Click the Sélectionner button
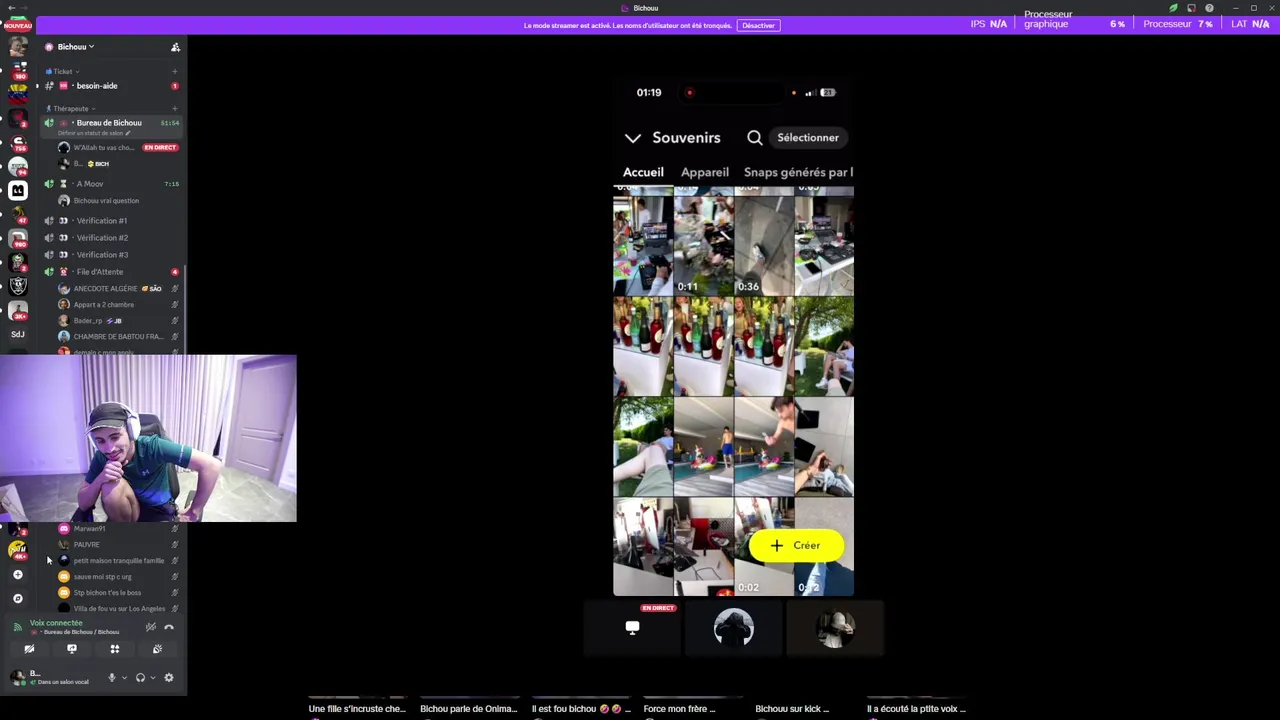Screen dimensions: 1280x720 [808, 138]
